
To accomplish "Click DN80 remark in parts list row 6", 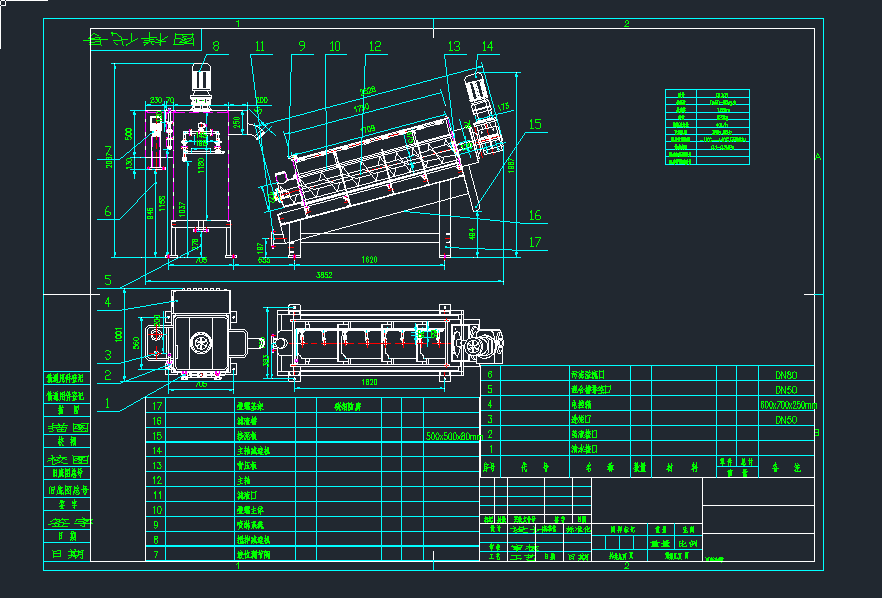I will [786, 375].
